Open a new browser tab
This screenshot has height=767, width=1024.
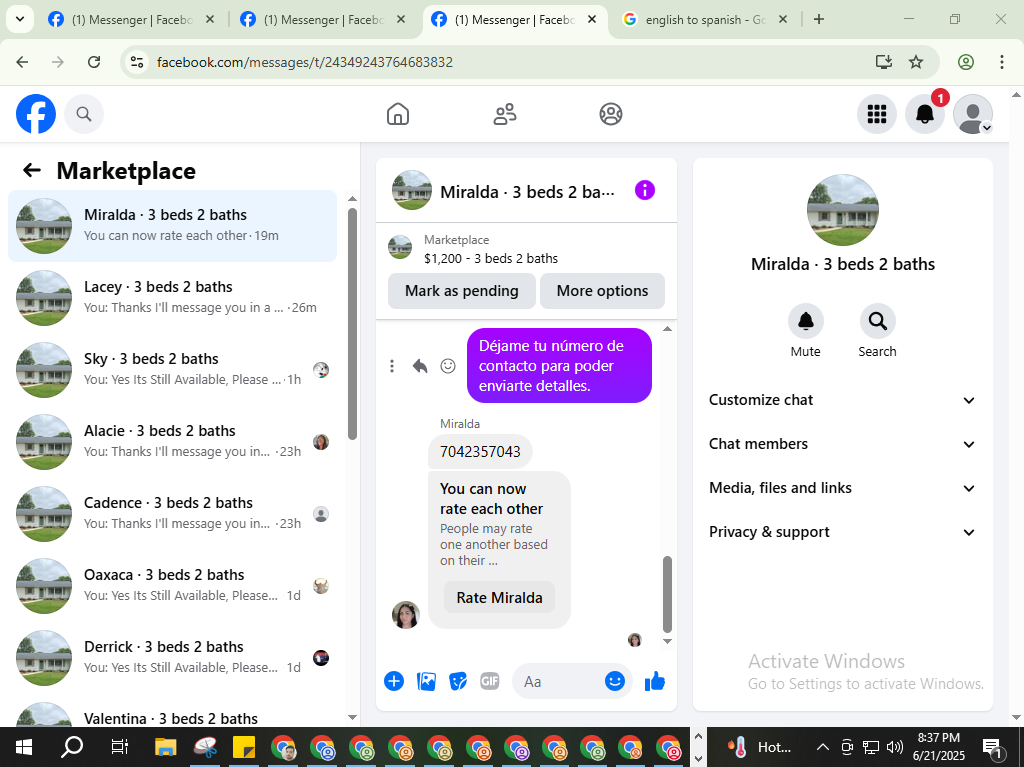click(x=819, y=20)
